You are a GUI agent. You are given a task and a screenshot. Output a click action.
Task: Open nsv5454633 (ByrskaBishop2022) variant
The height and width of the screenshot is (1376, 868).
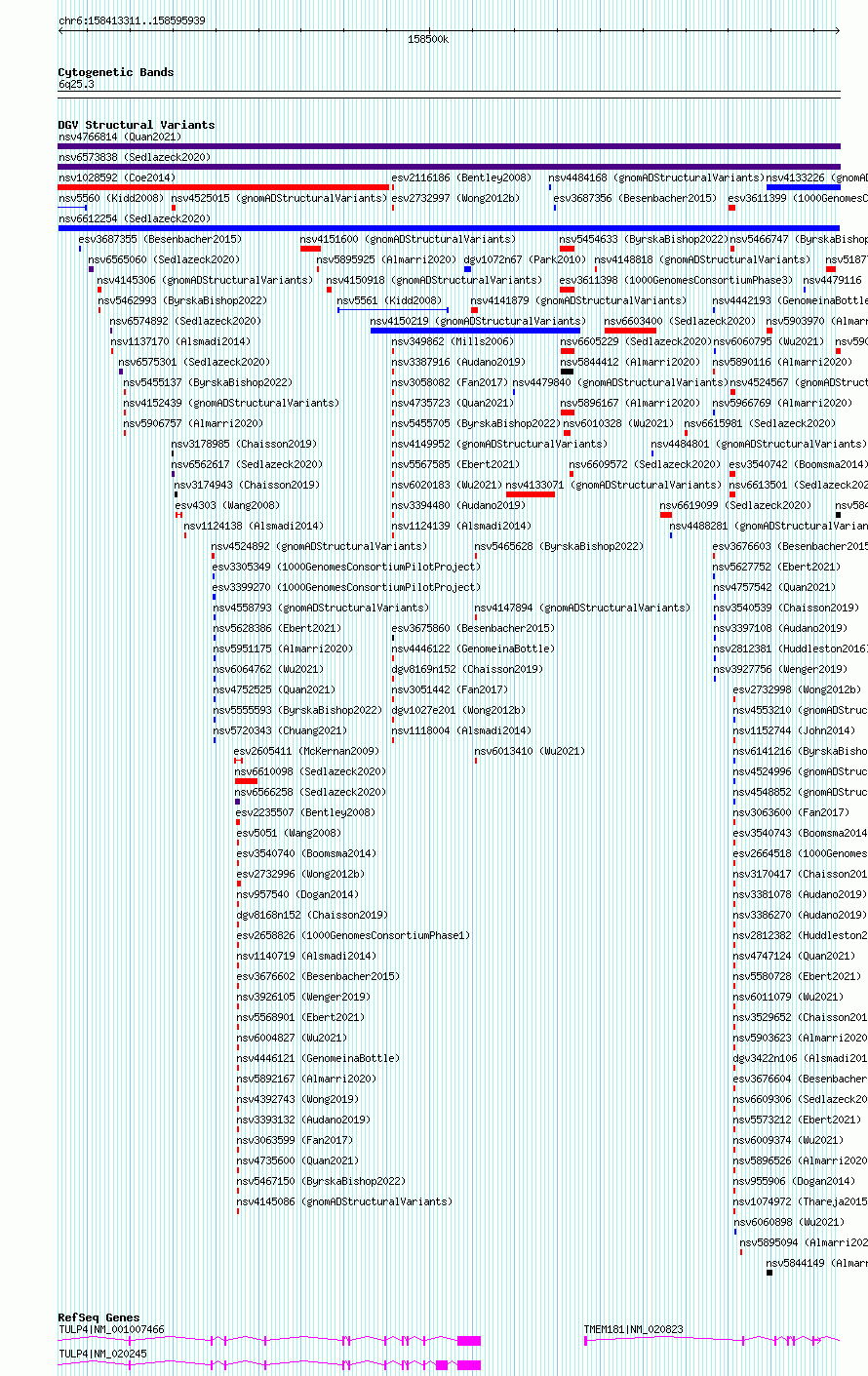643,239
